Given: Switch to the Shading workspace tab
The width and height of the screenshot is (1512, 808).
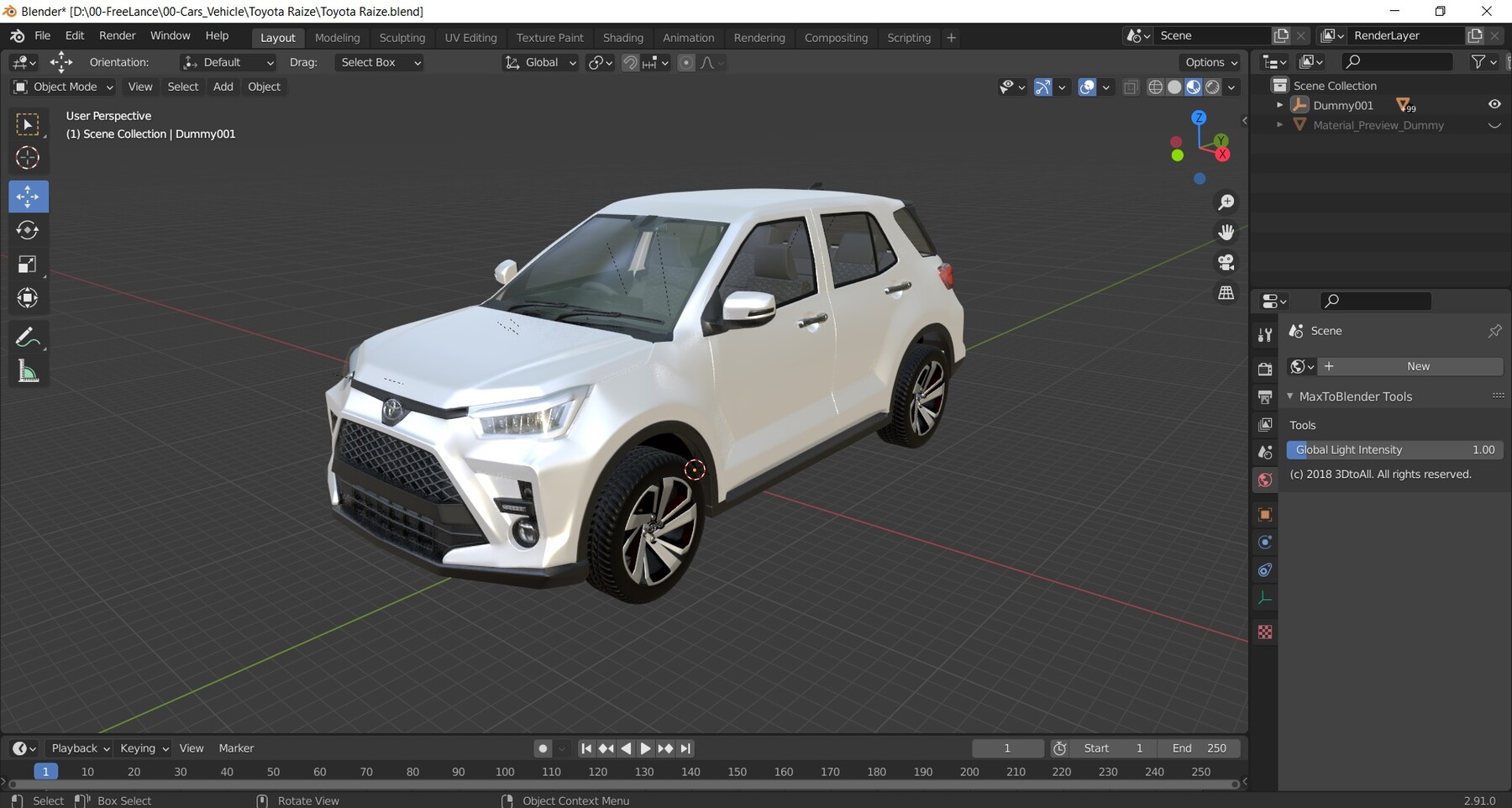Looking at the screenshot, I should click(623, 37).
